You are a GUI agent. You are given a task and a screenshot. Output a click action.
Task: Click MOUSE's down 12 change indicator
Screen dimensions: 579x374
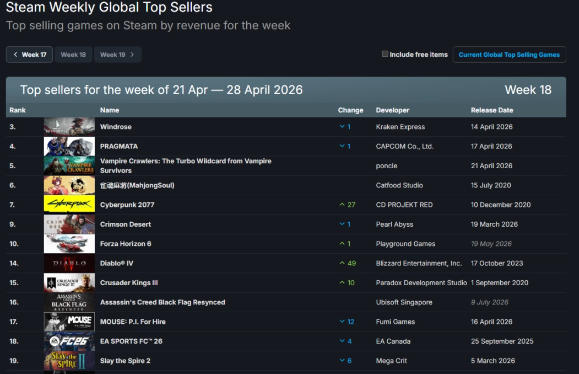(347, 322)
